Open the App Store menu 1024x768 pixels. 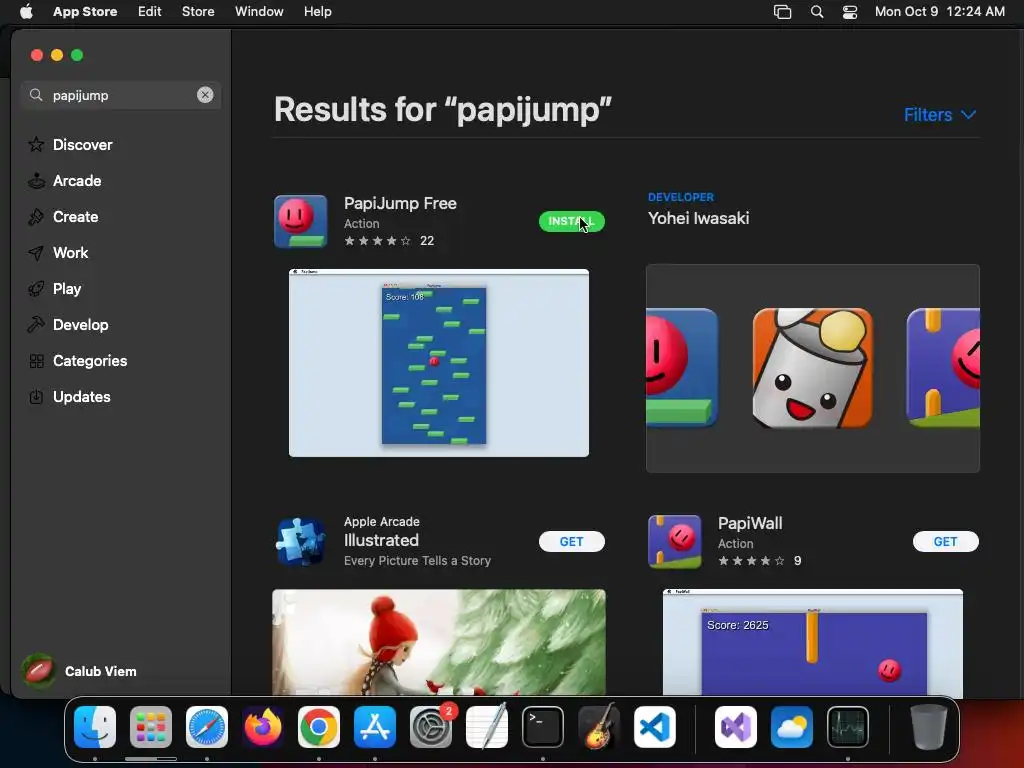[x=85, y=12]
